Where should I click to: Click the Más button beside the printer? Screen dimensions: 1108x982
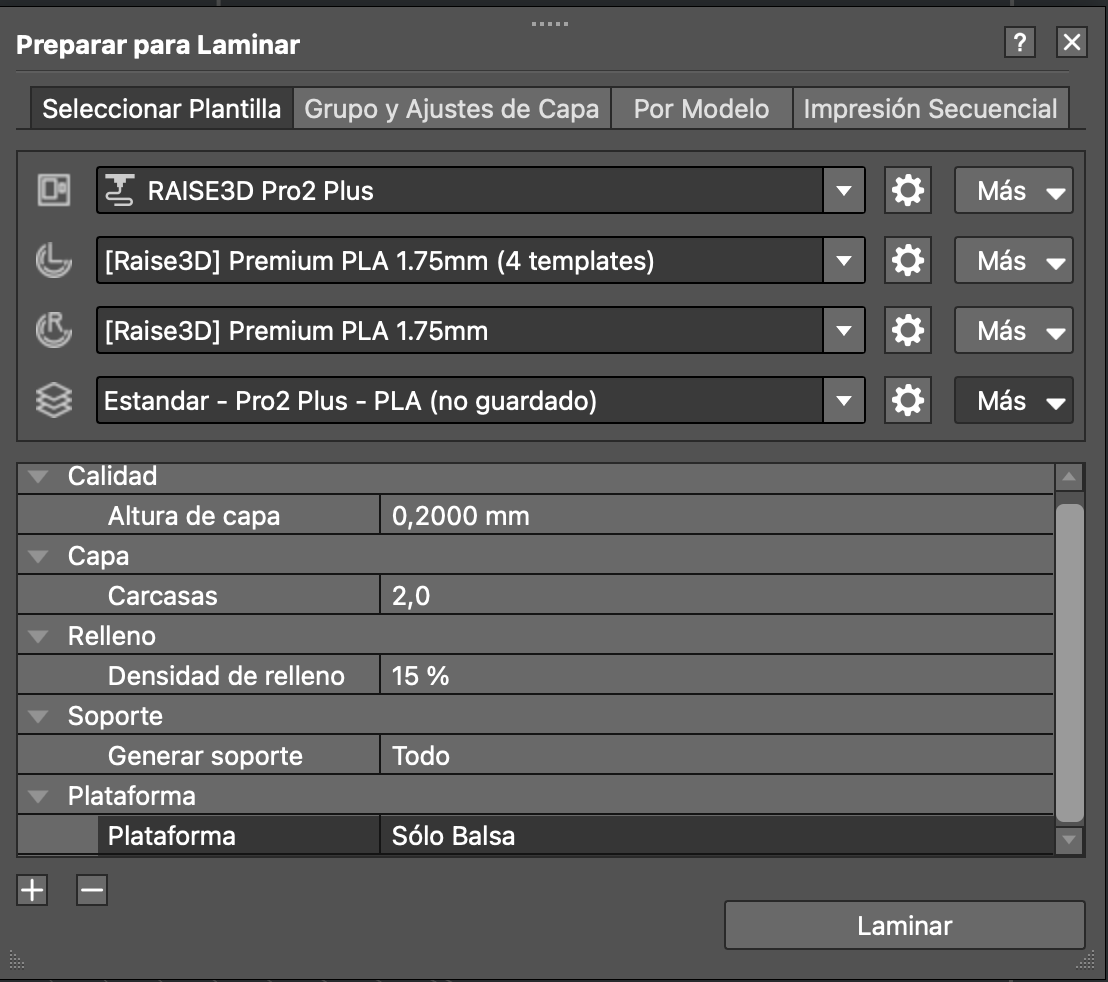1013,190
